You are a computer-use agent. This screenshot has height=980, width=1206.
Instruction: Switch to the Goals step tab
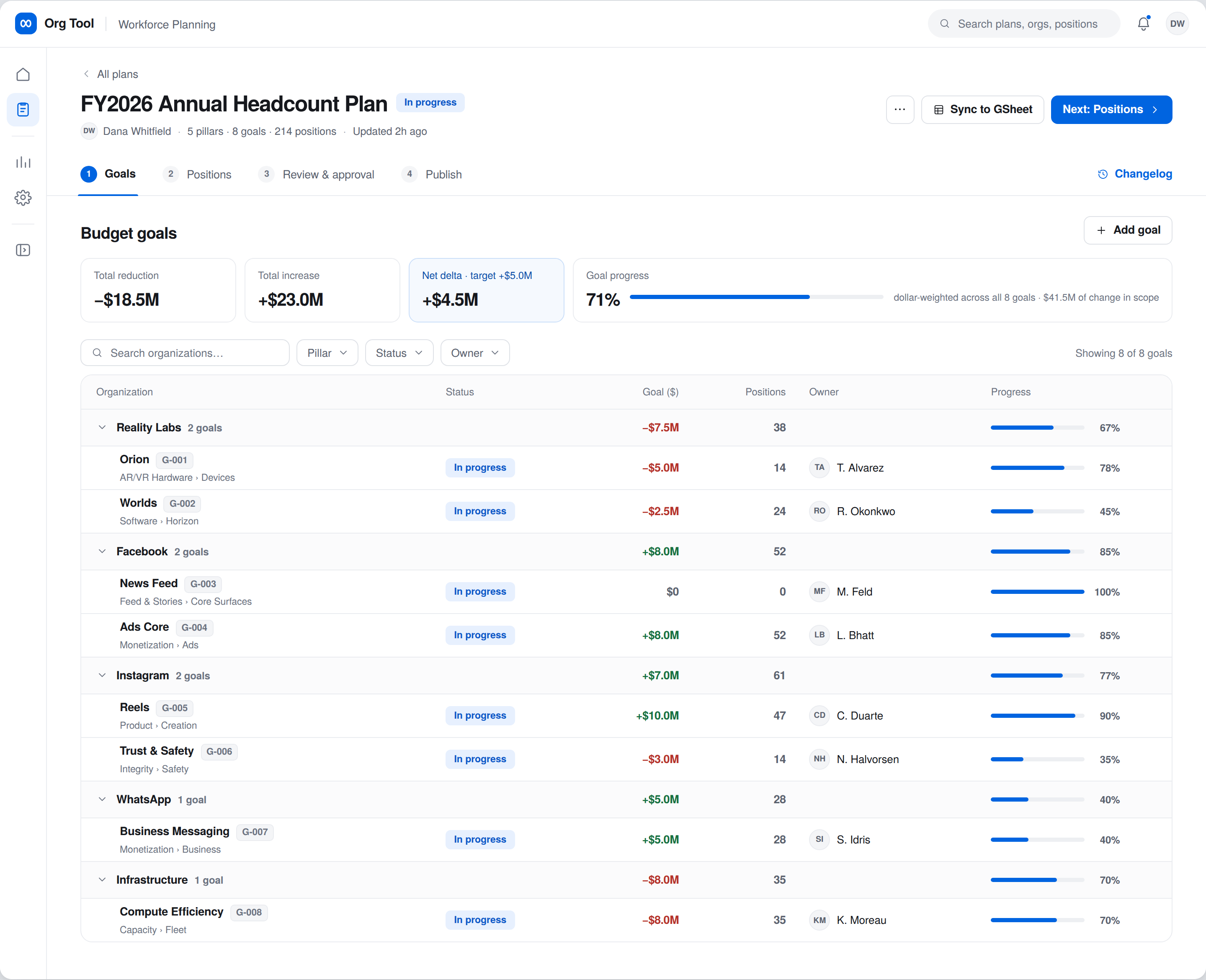108,174
